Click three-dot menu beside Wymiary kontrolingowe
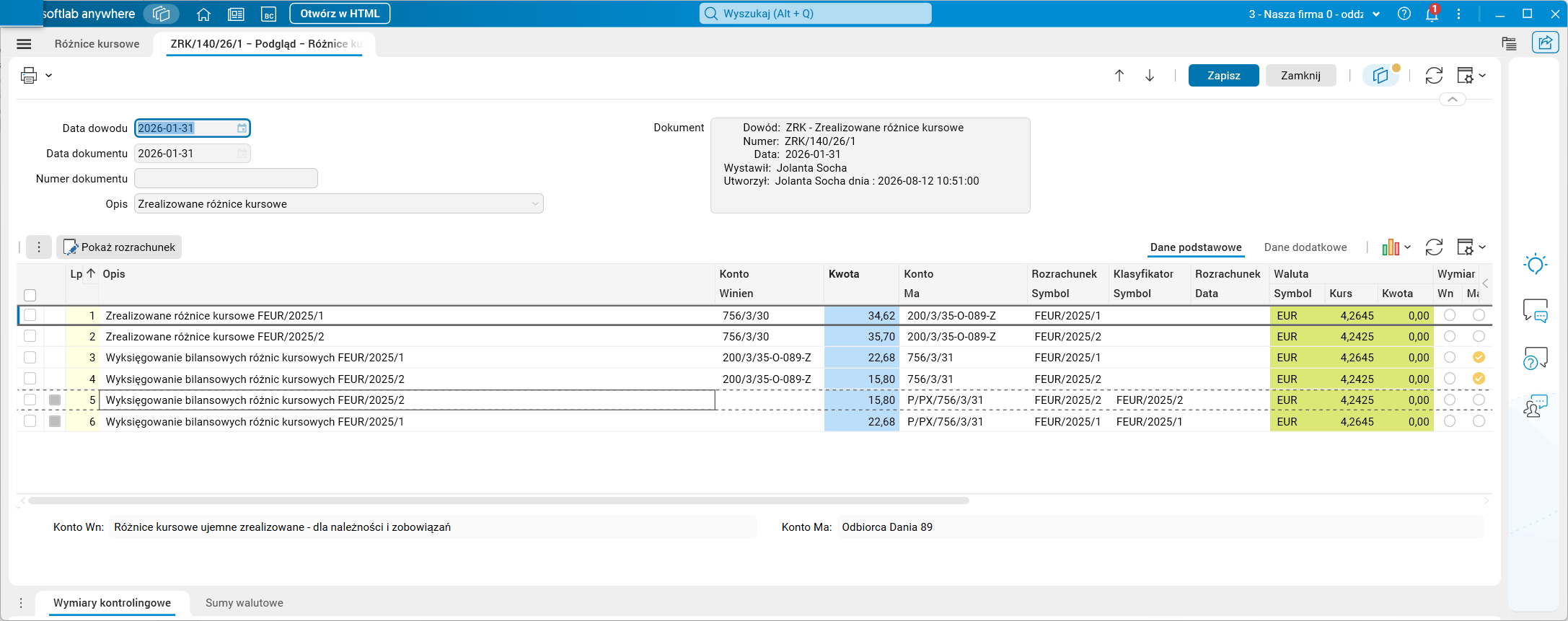Viewport: 1568px width, 621px height. pos(21,603)
